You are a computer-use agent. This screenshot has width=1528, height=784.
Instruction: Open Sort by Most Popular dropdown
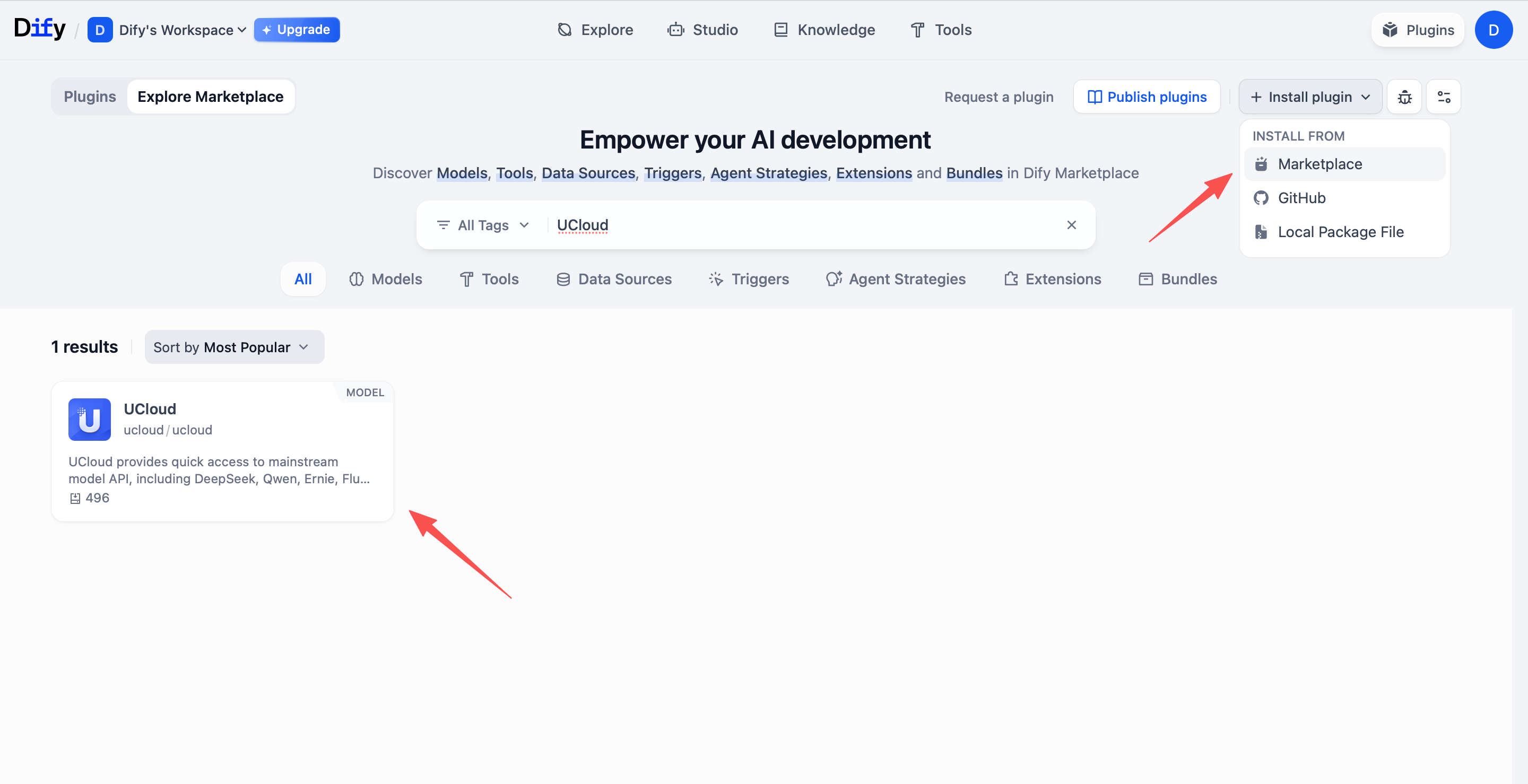pyautogui.click(x=233, y=347)
